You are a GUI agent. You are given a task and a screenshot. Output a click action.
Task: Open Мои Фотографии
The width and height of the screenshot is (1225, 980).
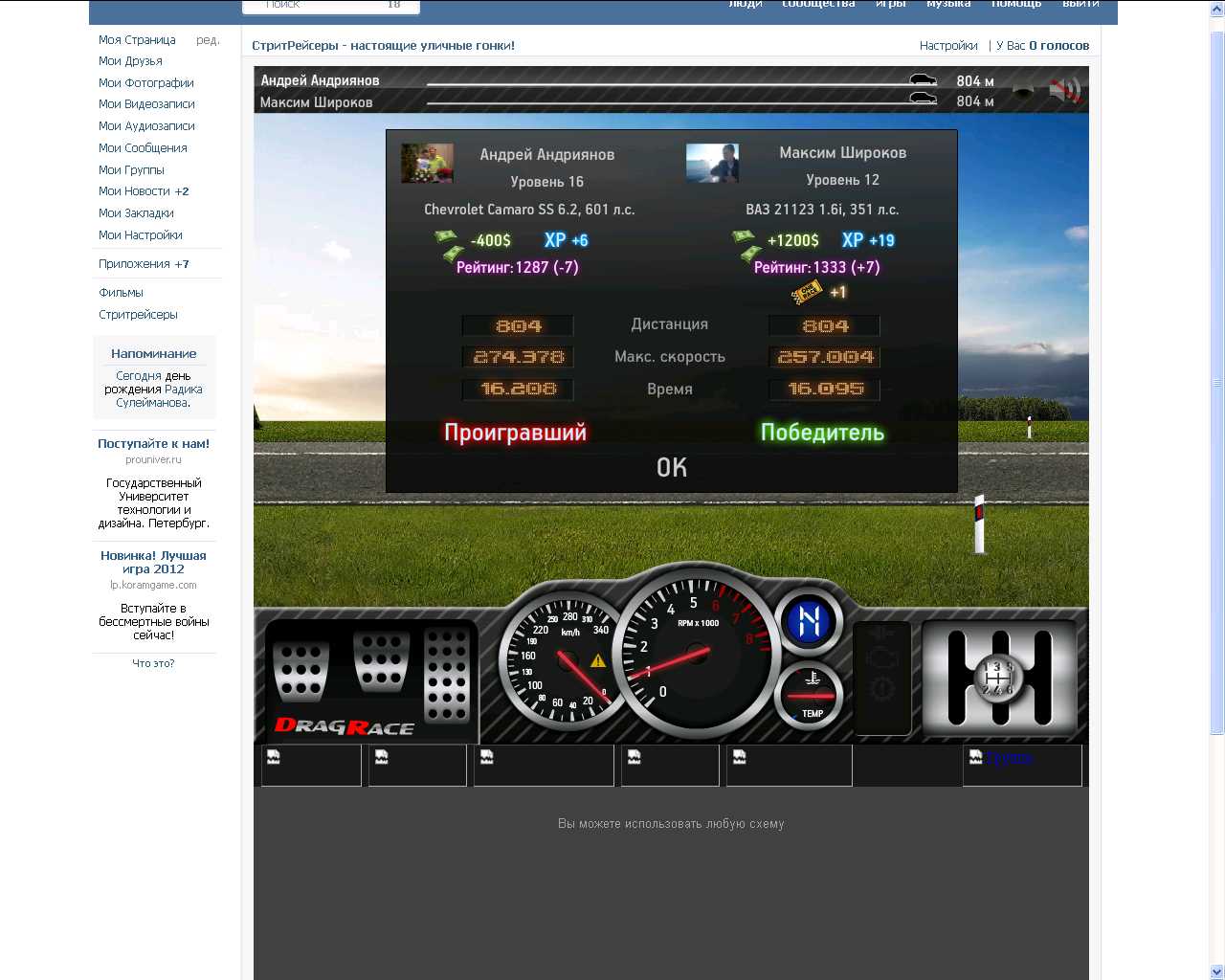(145, 82)
